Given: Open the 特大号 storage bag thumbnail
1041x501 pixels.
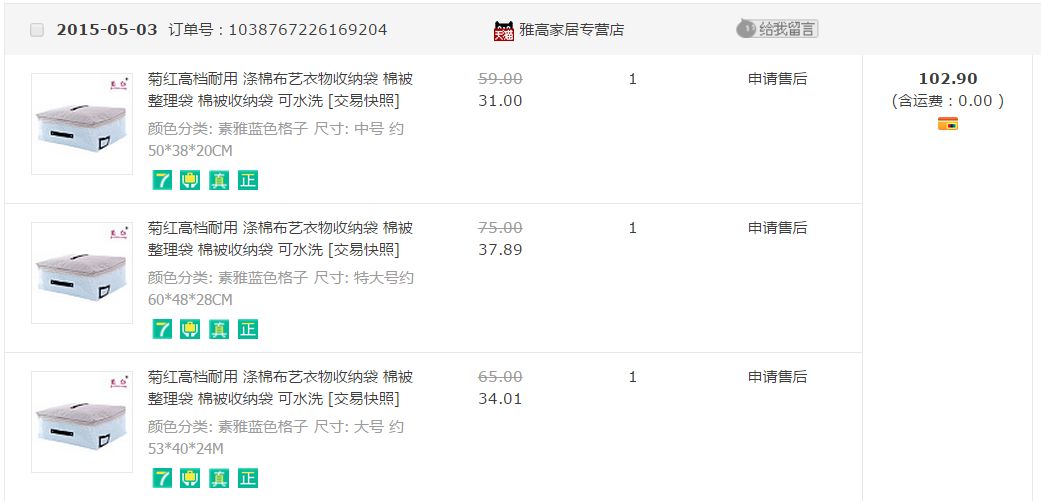Looking at the screenshot, I should coord(82,273).
